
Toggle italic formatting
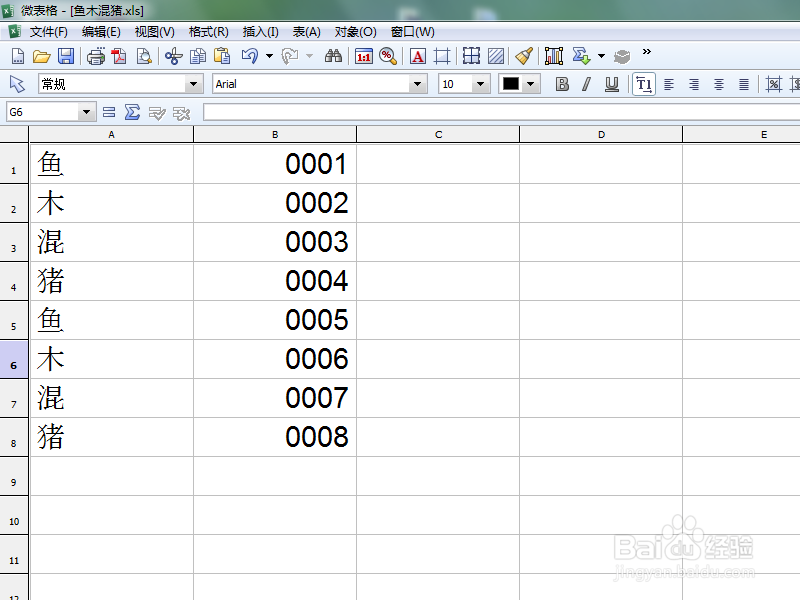[x=587, y=84]
